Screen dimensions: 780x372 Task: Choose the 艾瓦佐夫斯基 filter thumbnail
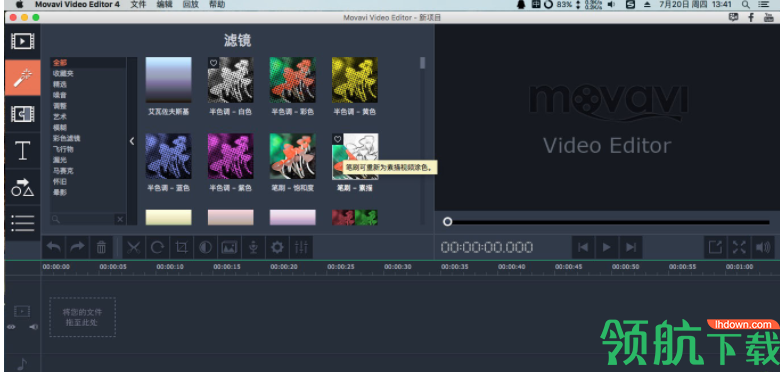(x=169, y=80)
